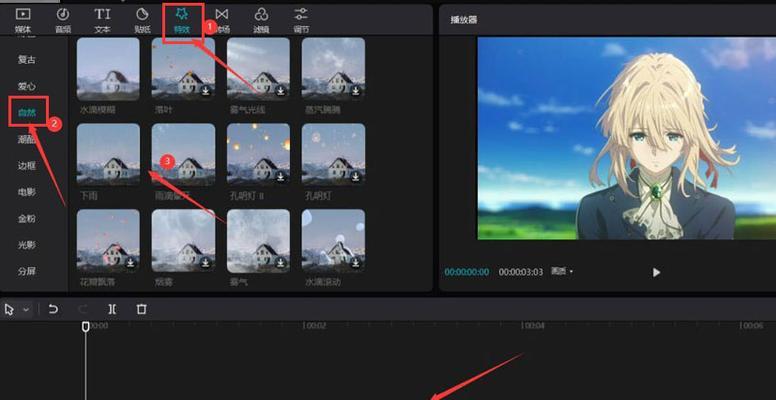The height and width of the screenshot is (400, 776).
Task: Open the preview quality dropdown
Action: pyautogui.click(x=562, y=271)
